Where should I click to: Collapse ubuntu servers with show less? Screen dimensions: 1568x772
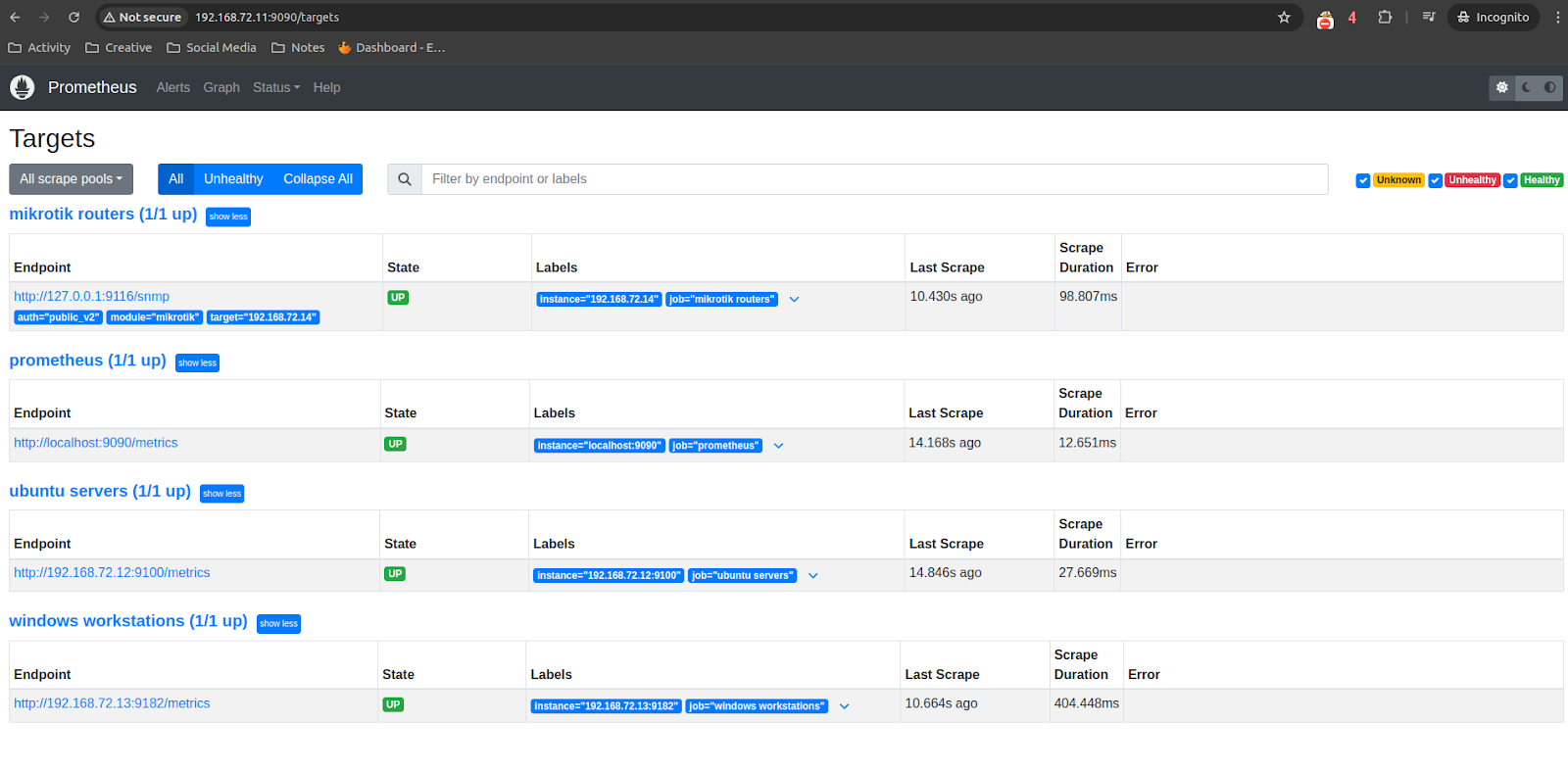coord(221,494)
